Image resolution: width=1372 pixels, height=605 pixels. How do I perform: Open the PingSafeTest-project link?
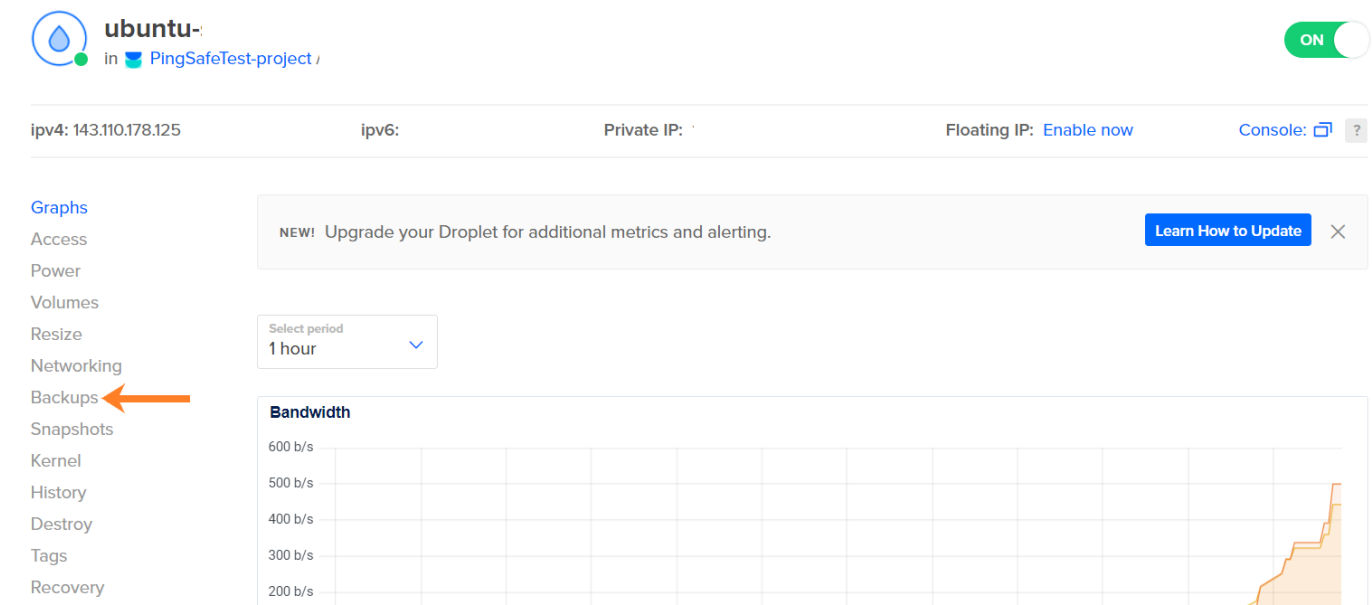(230, 59)
